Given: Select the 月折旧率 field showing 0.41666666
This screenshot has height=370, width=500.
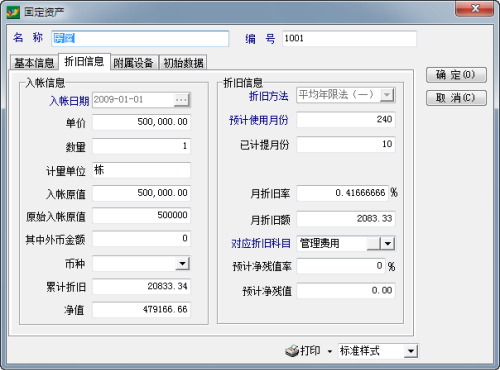Looking at the screenshot, I should 343,193.
